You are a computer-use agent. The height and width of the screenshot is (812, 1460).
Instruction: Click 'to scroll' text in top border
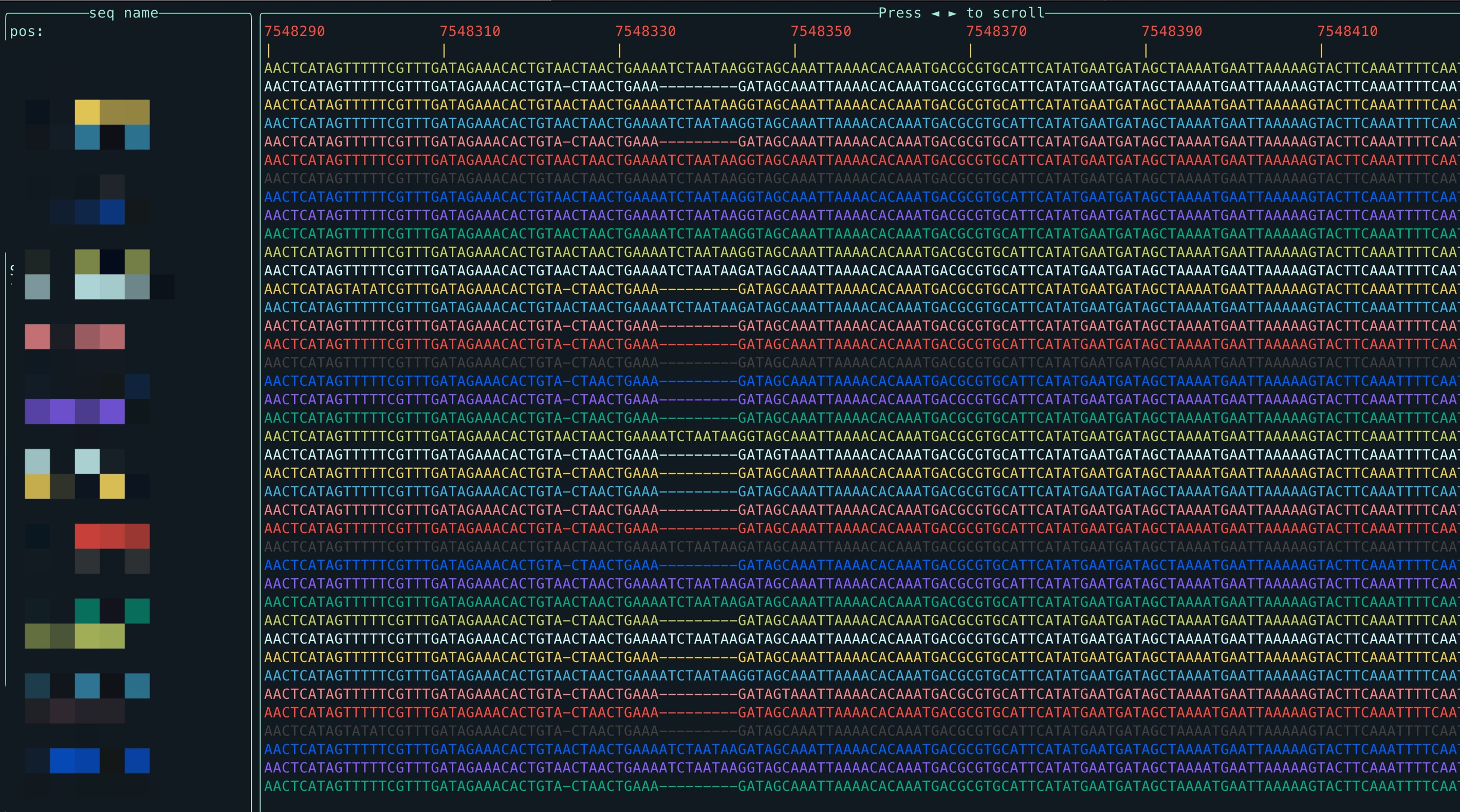(1005, 13)
